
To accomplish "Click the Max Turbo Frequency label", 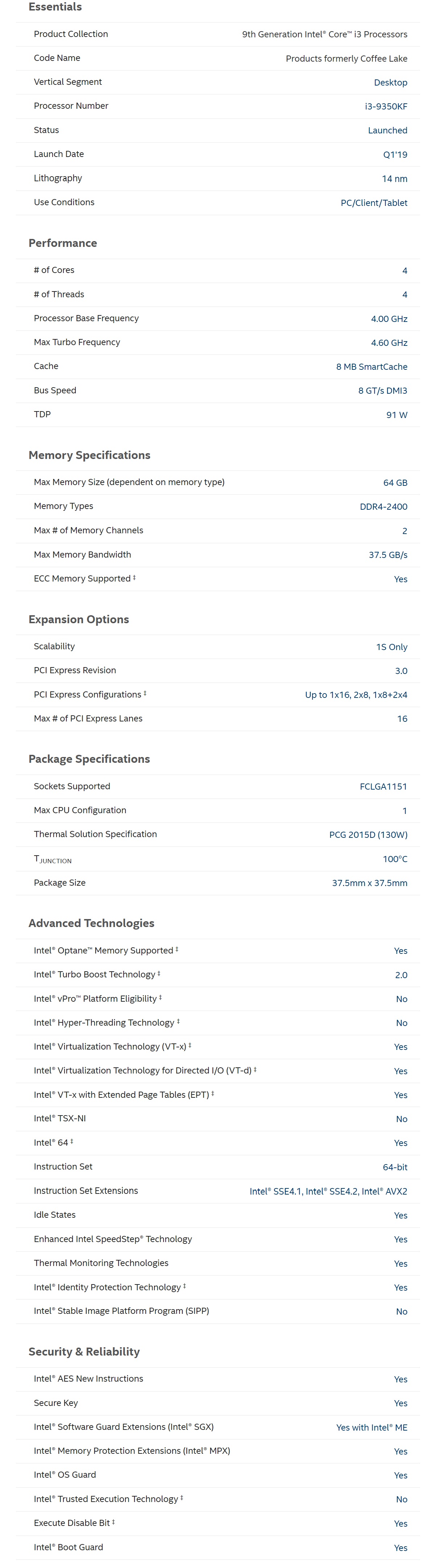I will (76, 342).
